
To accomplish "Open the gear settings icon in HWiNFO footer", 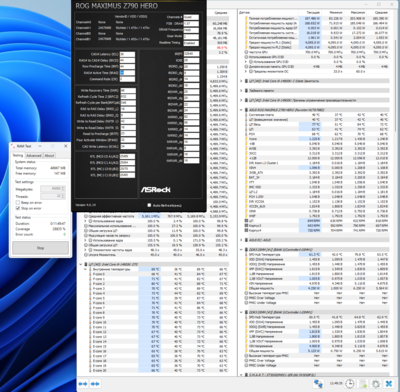I will (x=376, y=384).
